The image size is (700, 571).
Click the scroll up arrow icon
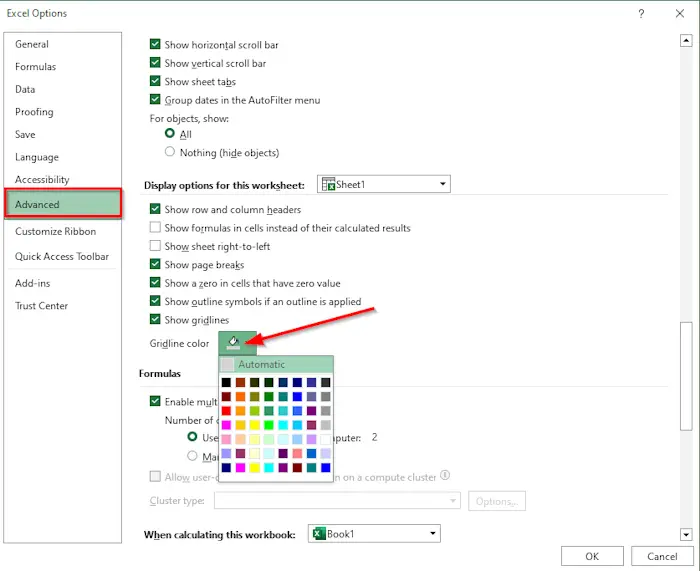(x=686, y=41)
